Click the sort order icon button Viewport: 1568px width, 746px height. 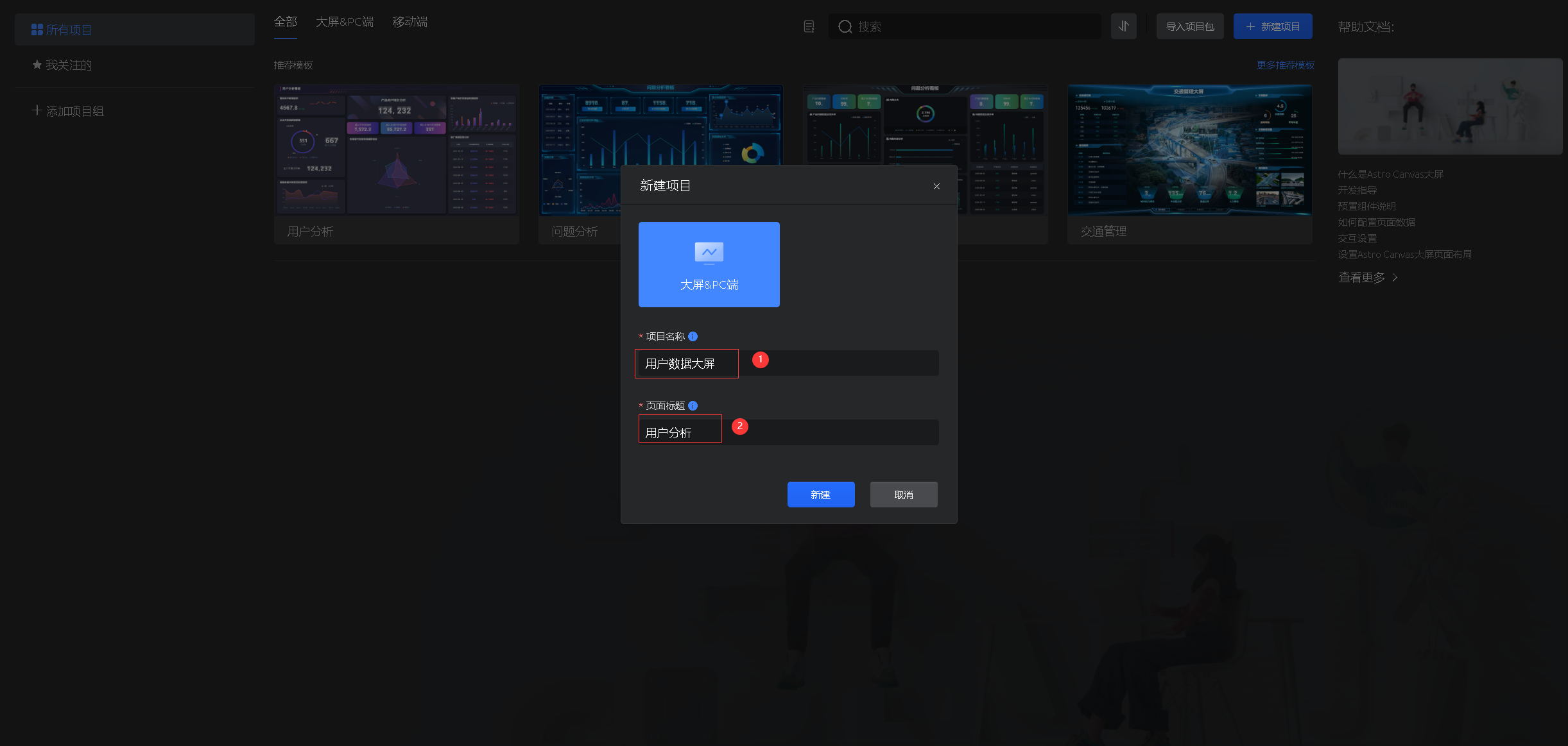(1123, 26)
